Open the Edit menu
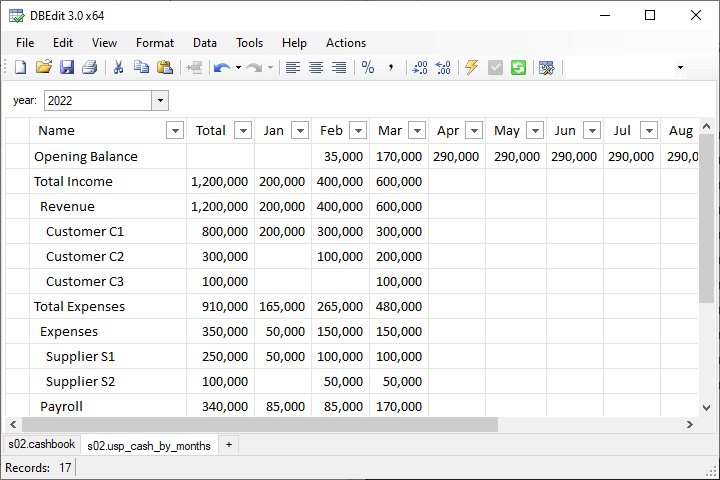The height and width of the screenshot is (480, 720). coord(62,43)
